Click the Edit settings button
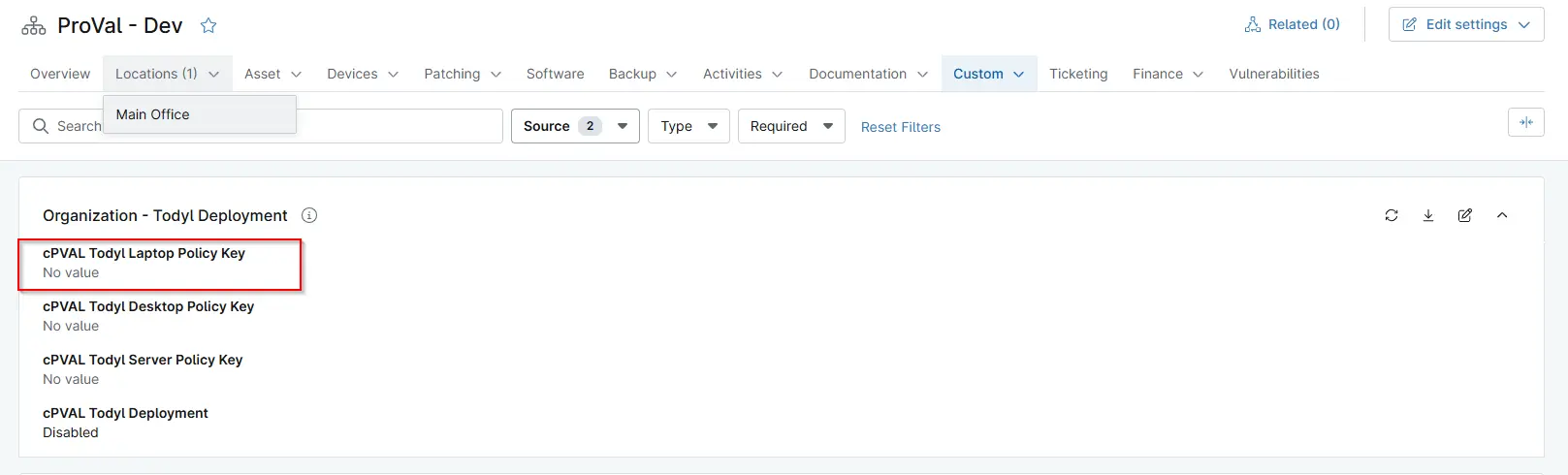The image size is (1568, 475). (x=1466, y=24)
